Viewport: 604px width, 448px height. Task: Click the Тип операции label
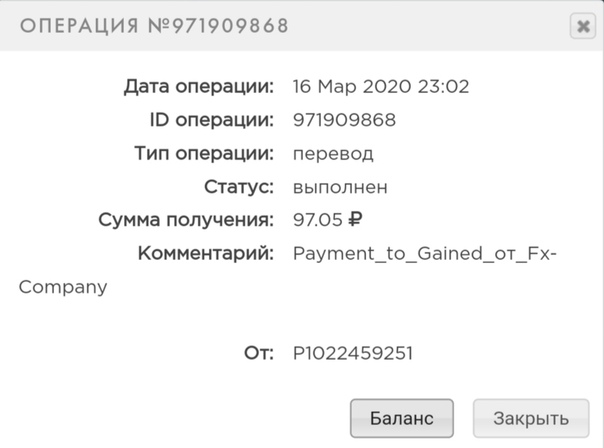tap(204, 154)
